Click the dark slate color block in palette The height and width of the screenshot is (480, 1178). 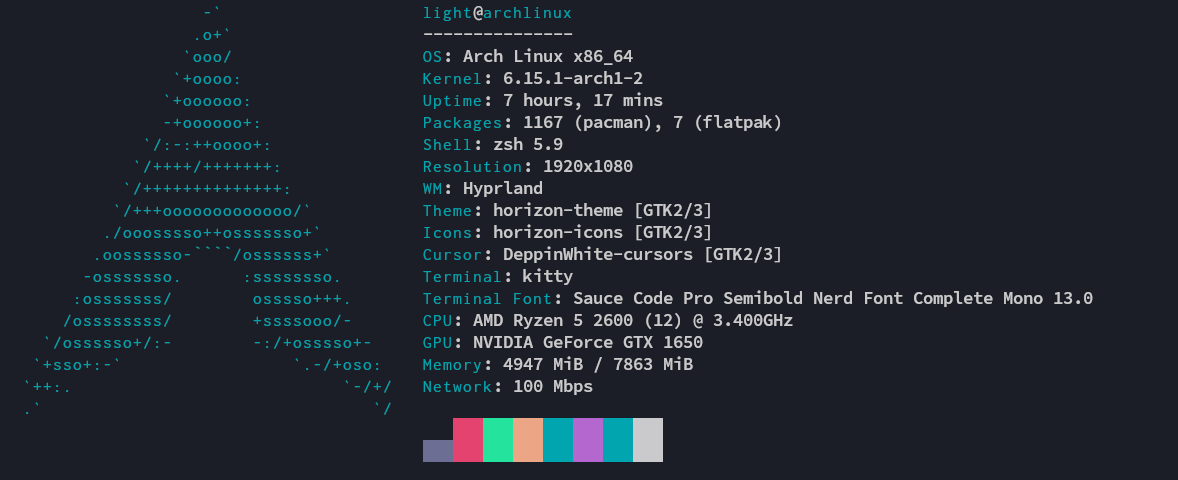point(438,451)
